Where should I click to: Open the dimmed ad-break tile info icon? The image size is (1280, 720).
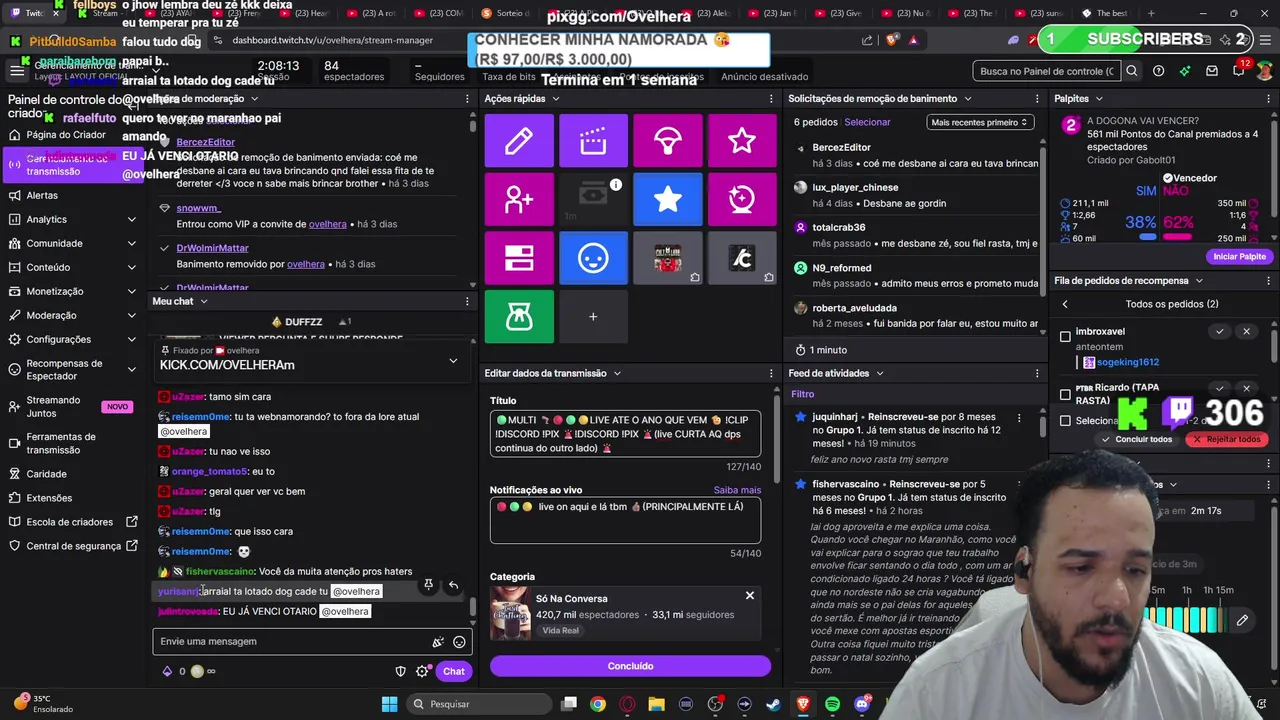pyautogui.click(x=616, y=184)
